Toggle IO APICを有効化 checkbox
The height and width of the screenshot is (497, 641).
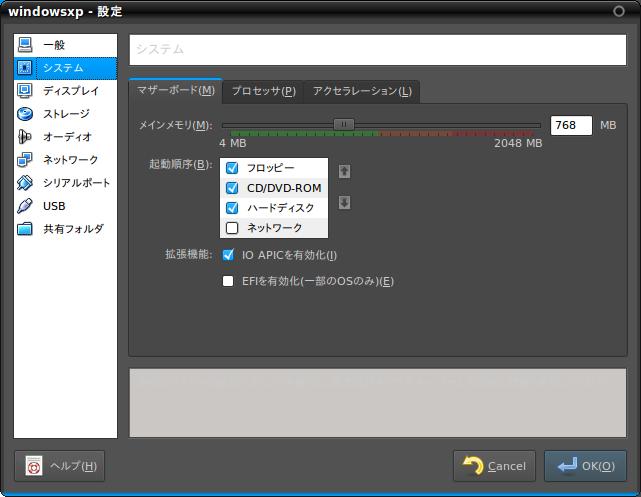(228, 255)
